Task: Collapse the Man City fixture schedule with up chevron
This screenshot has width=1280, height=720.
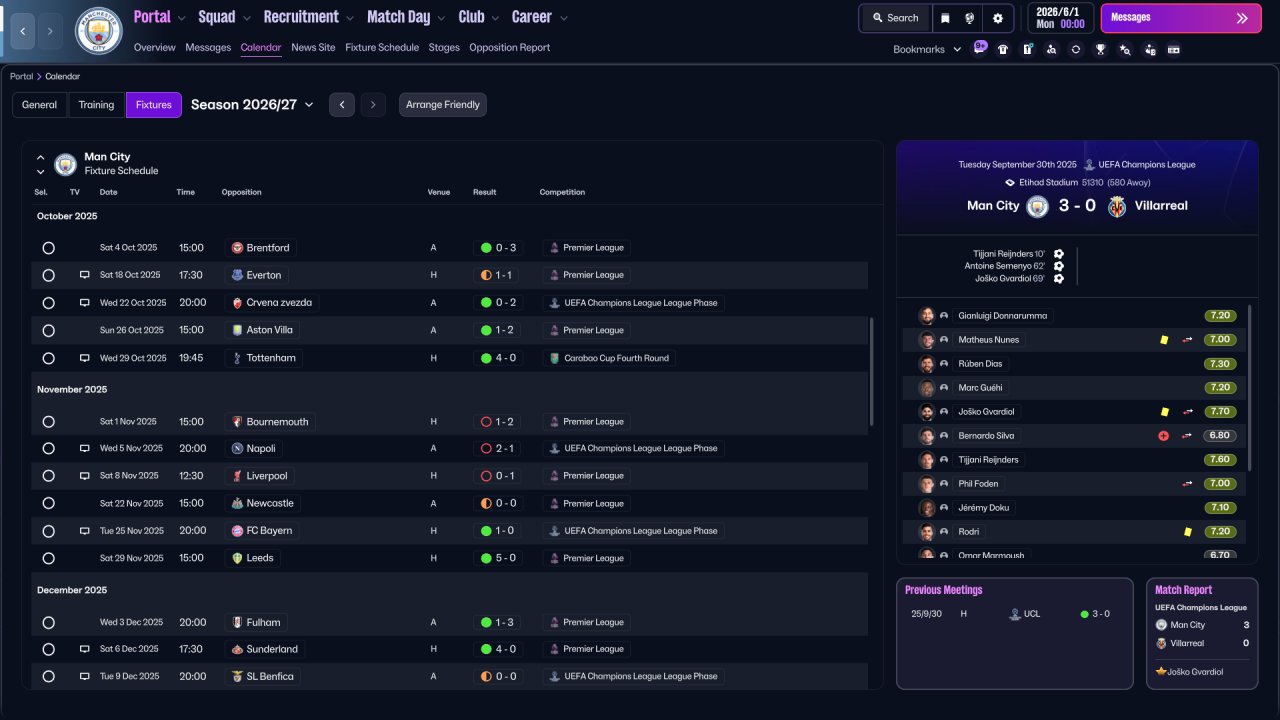Action: coord(41,157)
